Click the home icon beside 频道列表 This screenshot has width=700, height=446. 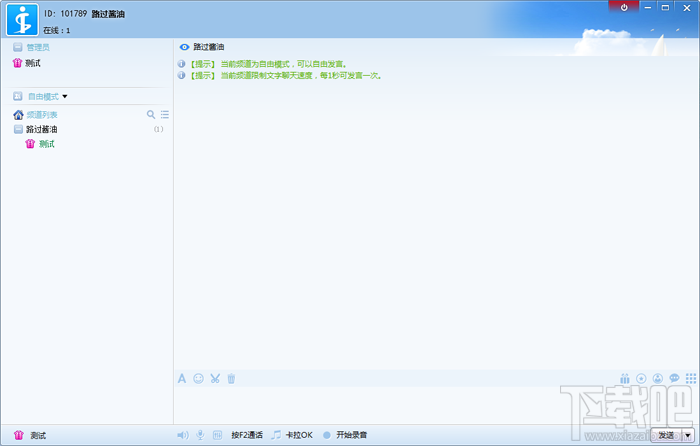[18, 115]
